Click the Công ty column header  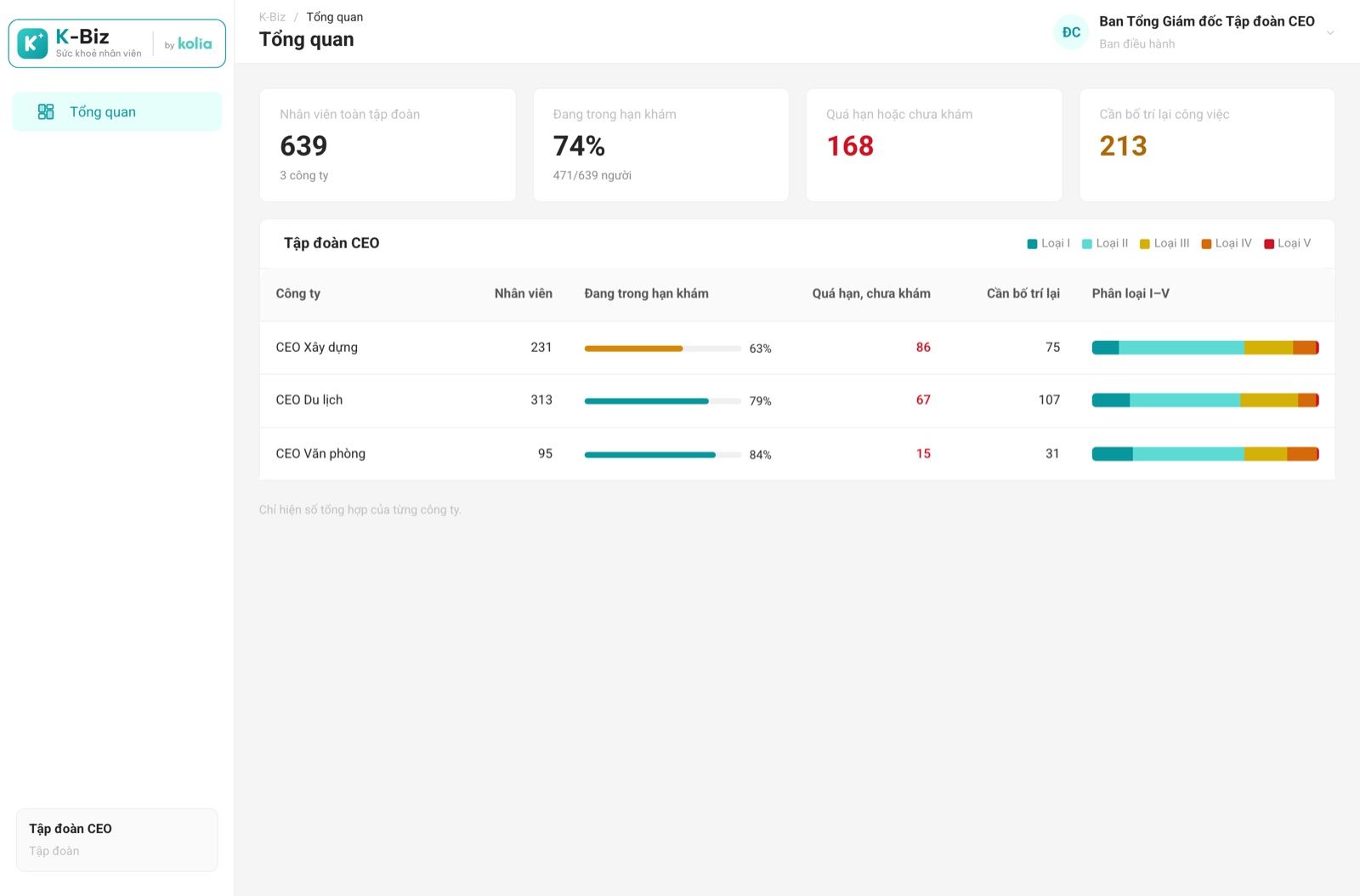(x=298, y=293)
